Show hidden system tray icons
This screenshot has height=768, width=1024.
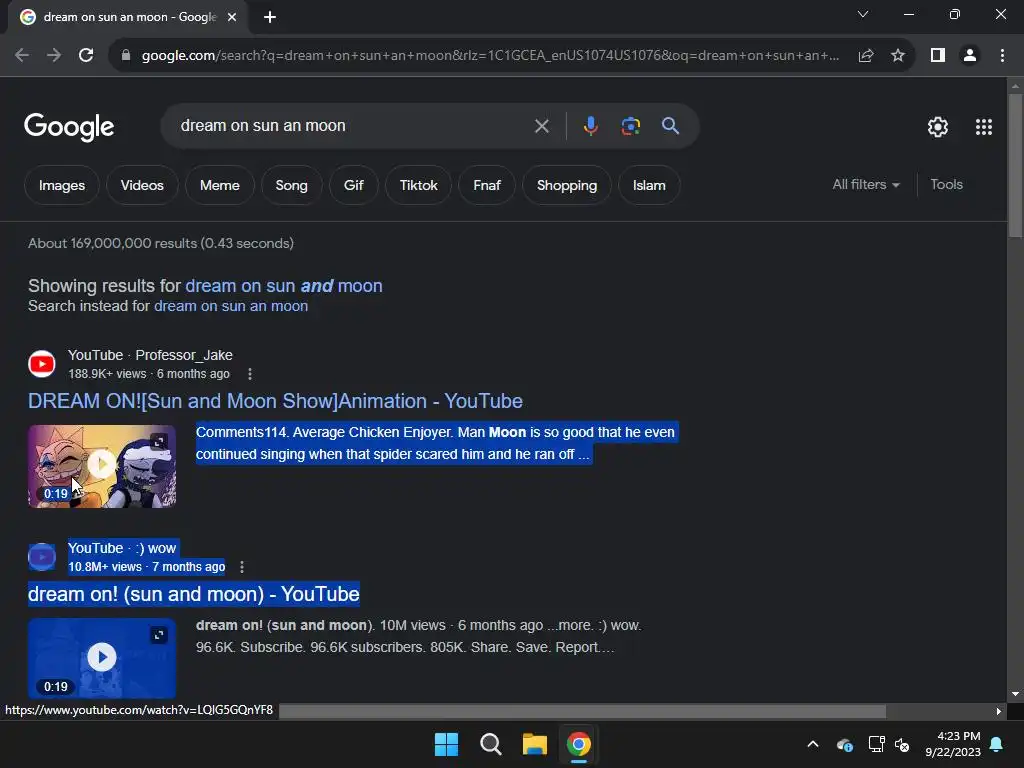click(x=813, y=744)
